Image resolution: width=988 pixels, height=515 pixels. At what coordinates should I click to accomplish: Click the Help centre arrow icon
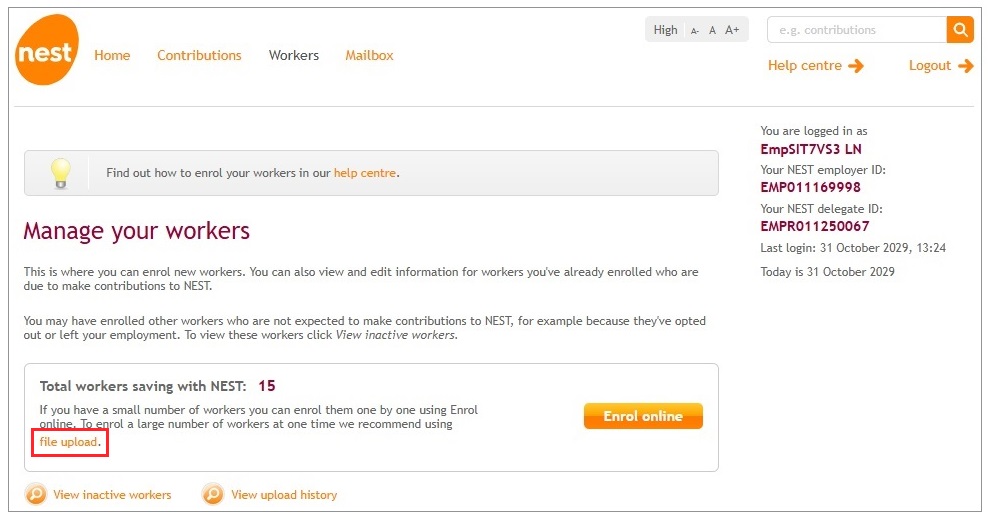[x=856, y=66]
